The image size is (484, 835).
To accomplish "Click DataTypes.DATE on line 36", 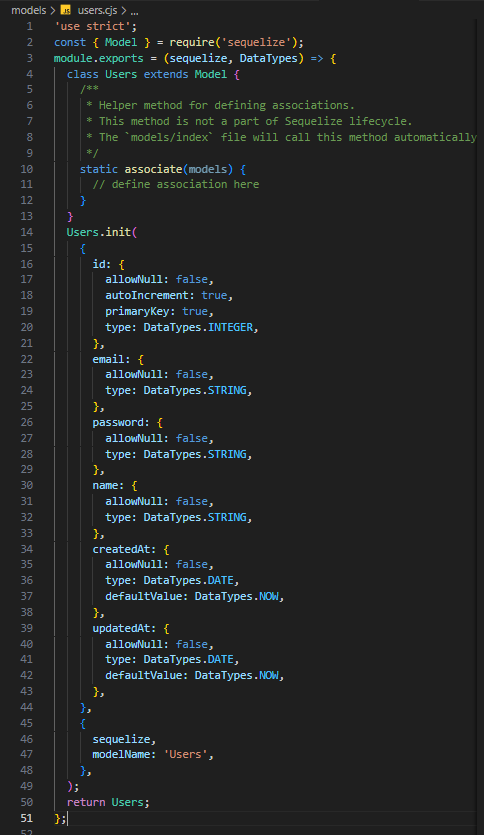I will pyautogui.click(x=188, y=580).
